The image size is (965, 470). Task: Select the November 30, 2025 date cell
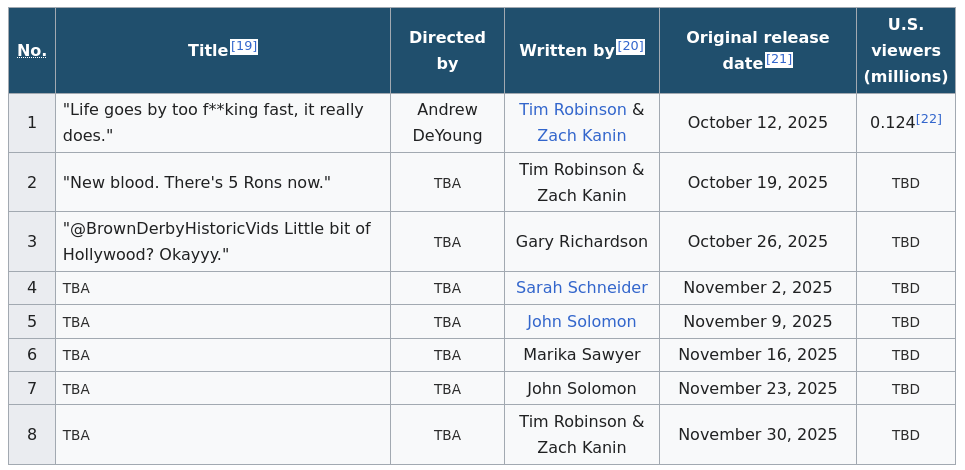click(757, 435)
